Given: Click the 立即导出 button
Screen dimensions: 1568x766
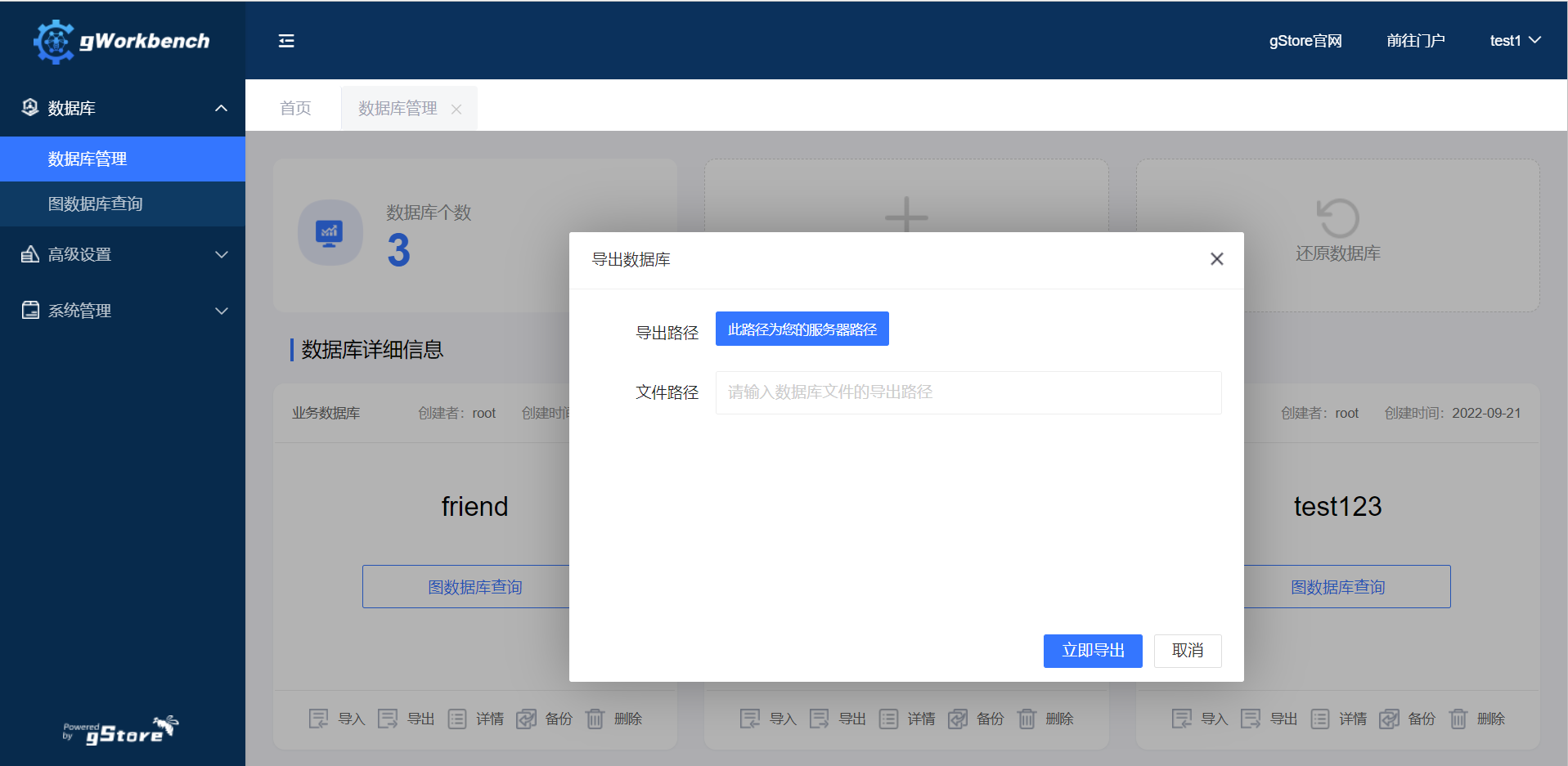Looking at the screenshot, I should tap(1092, 651).
